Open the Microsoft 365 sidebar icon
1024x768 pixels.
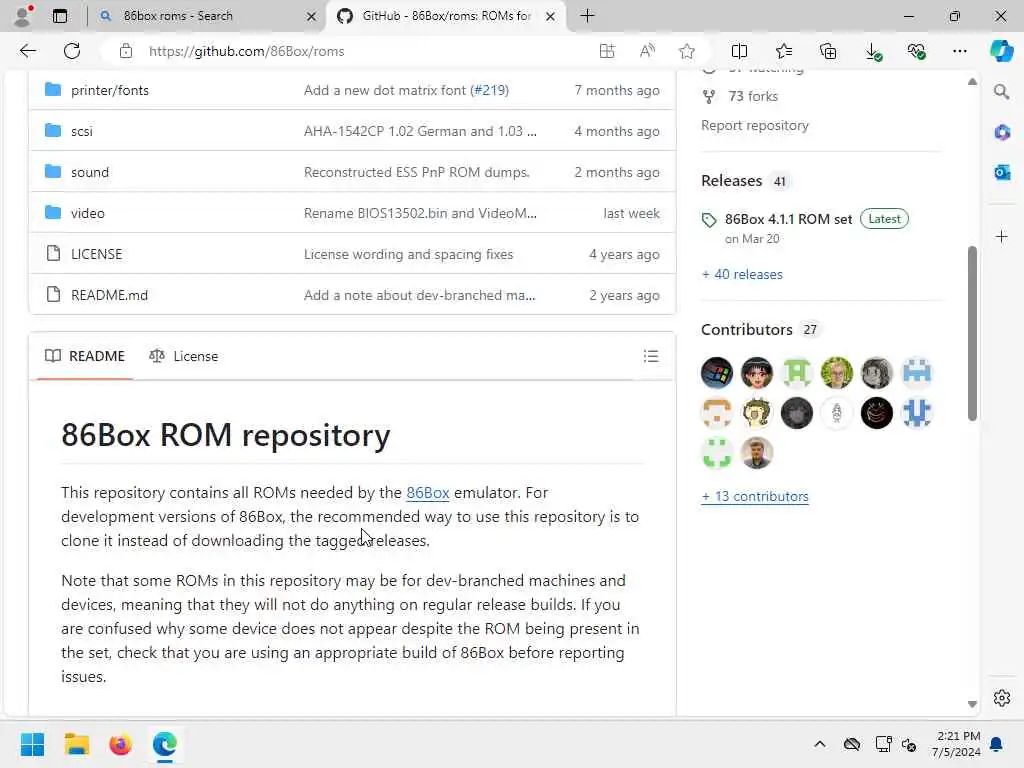point(1002,132)
